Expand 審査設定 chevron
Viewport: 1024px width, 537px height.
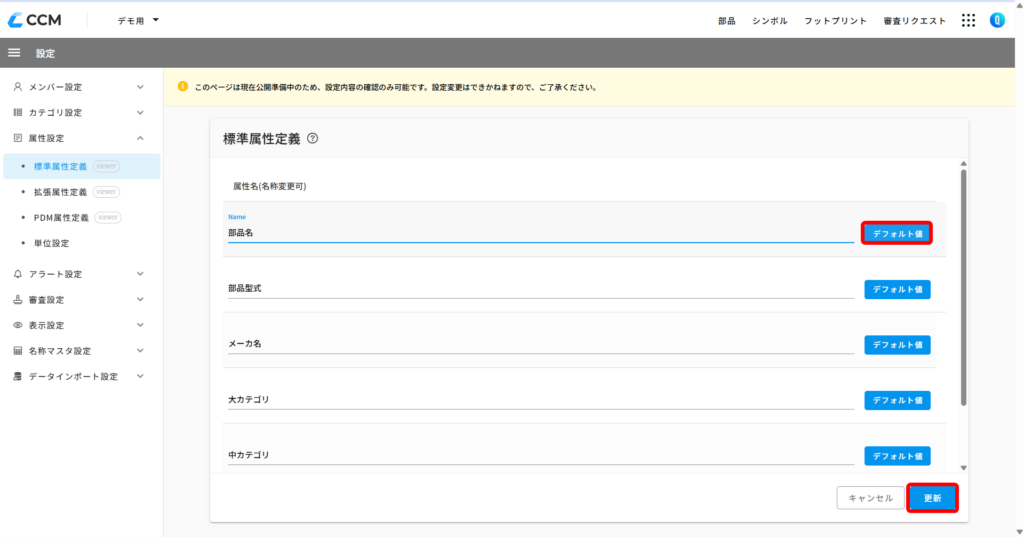(140, 299)
